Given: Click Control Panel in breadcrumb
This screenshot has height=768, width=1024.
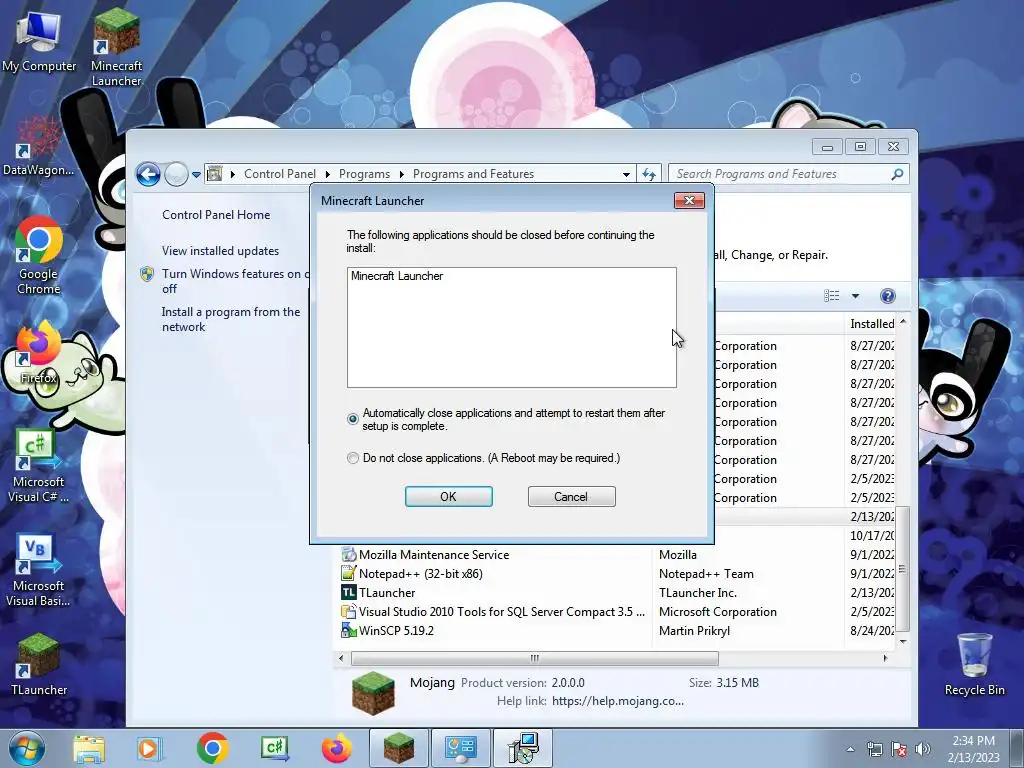Looking at the screenshot, I should click(x=280, y=174).
